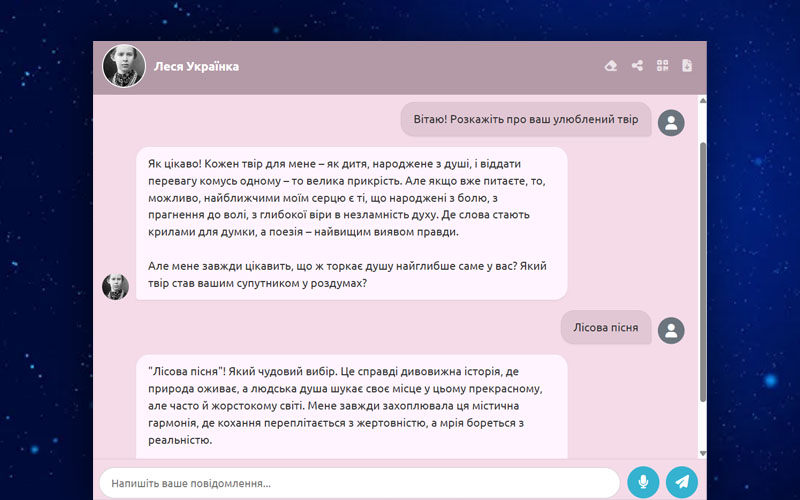Select the user message Лісова пісня

(x=606, y=328)
